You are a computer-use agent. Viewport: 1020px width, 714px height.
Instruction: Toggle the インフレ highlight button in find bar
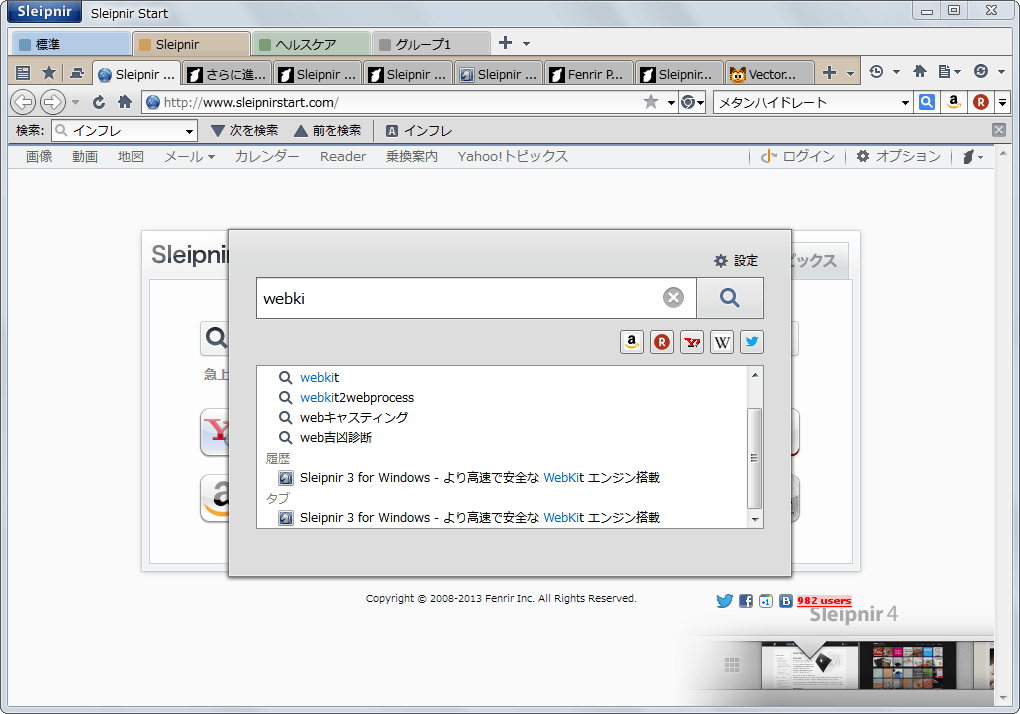click(419, 131)
